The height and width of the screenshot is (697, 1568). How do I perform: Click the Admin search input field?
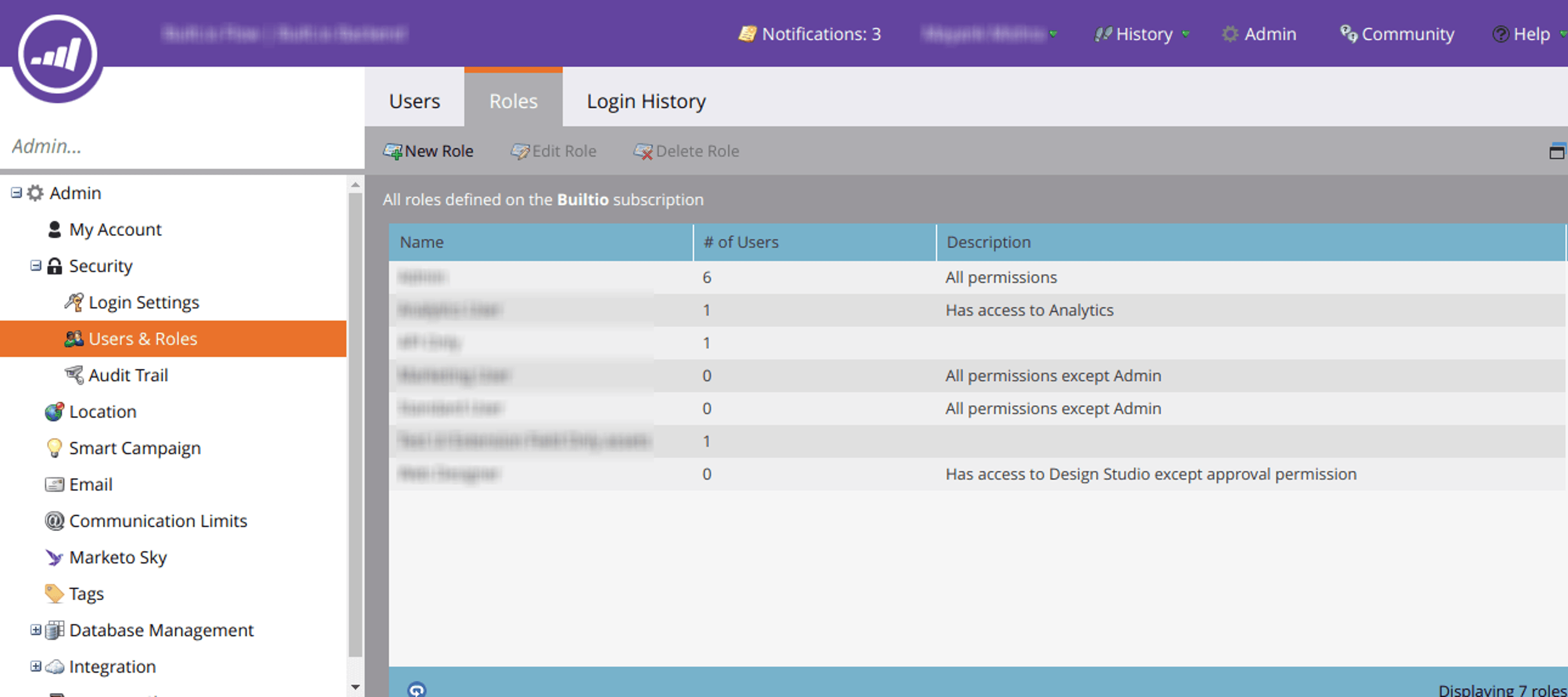tap(182, 147)
